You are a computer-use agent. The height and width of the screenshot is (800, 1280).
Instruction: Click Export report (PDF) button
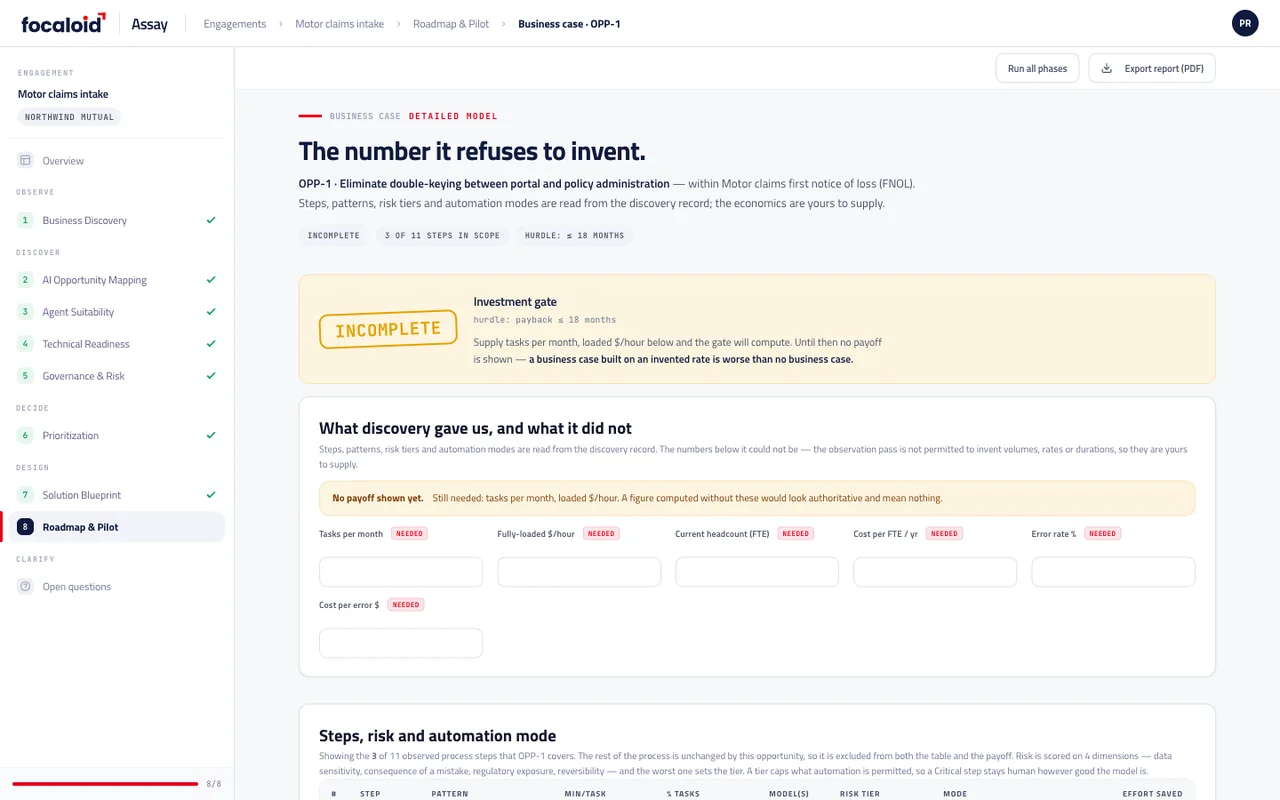pos(1152,68)
